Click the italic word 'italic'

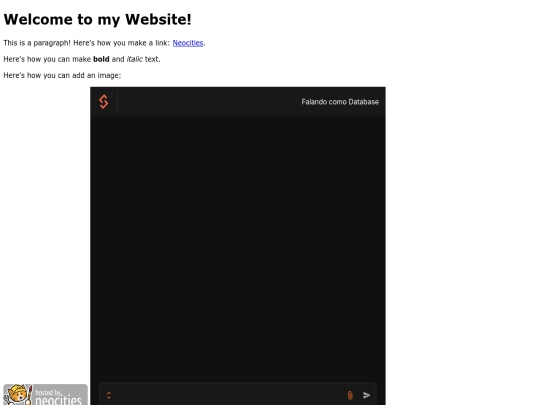134,59
